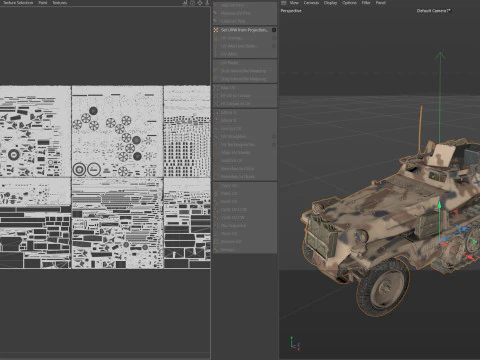Click the Clear UV Pins icon
The height and width of the screenshot is (360, 480).
tap(216, 21)
